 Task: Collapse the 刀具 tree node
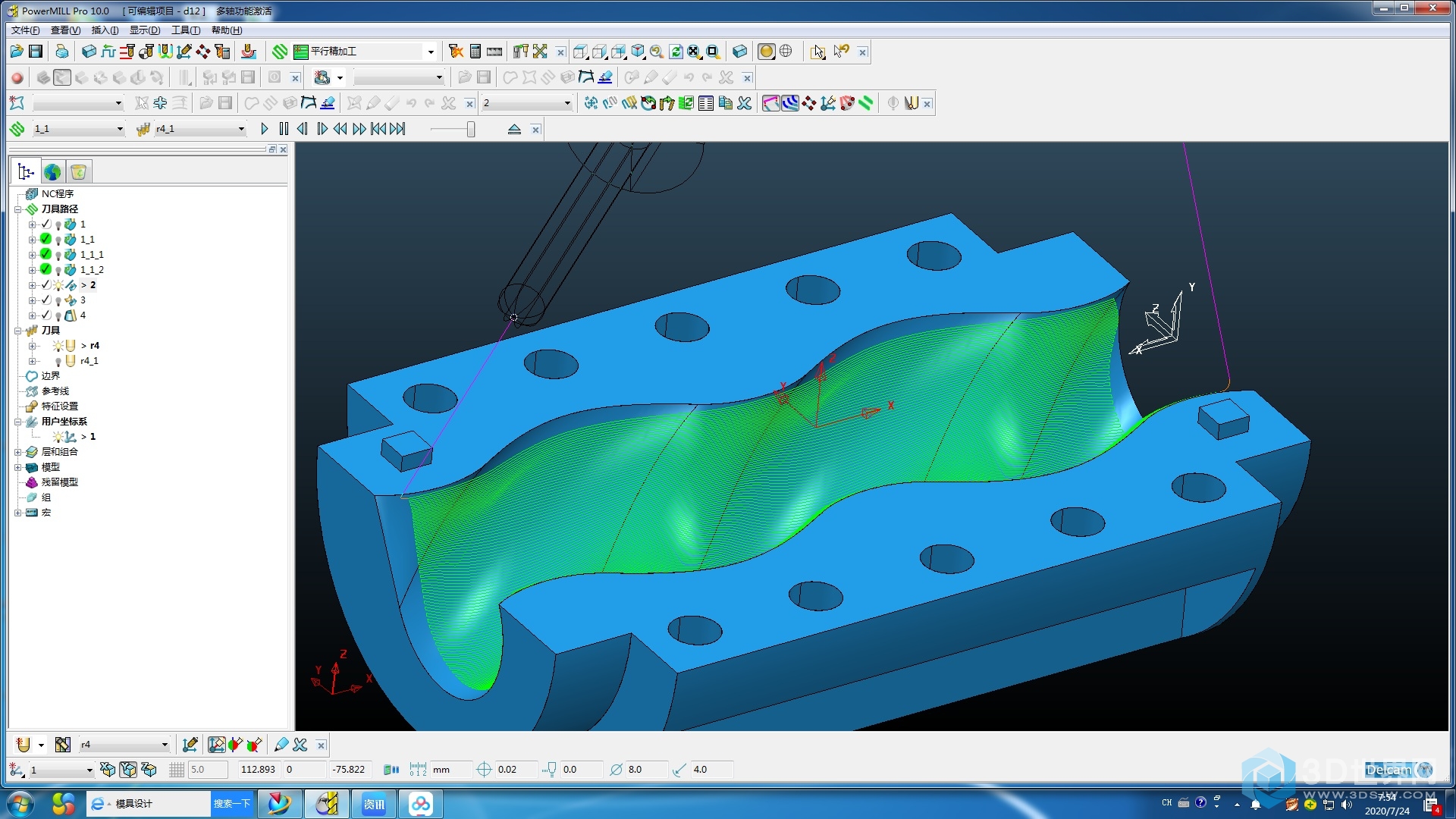coord(17,331)
